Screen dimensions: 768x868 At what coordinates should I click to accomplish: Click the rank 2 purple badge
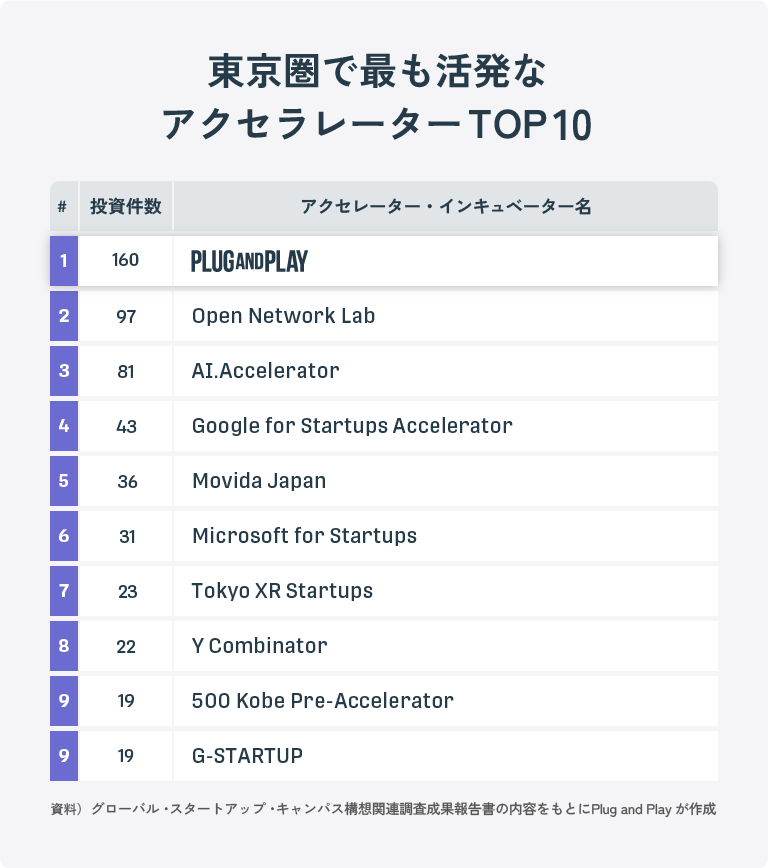click(x=64, y=316)
